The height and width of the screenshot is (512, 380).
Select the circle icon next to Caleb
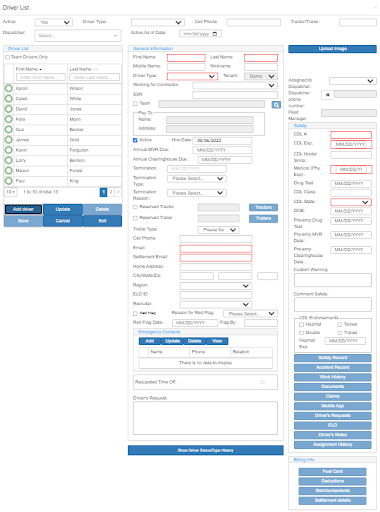tap(9, 99)
